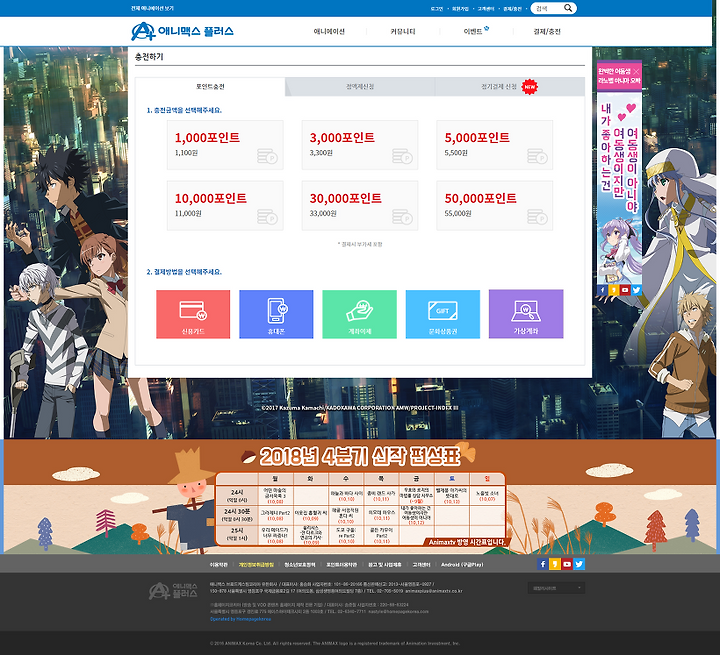This screenshot has width=720, height=655.
Task: Click YouTube icon on side banner
Action: coord(625,290)
